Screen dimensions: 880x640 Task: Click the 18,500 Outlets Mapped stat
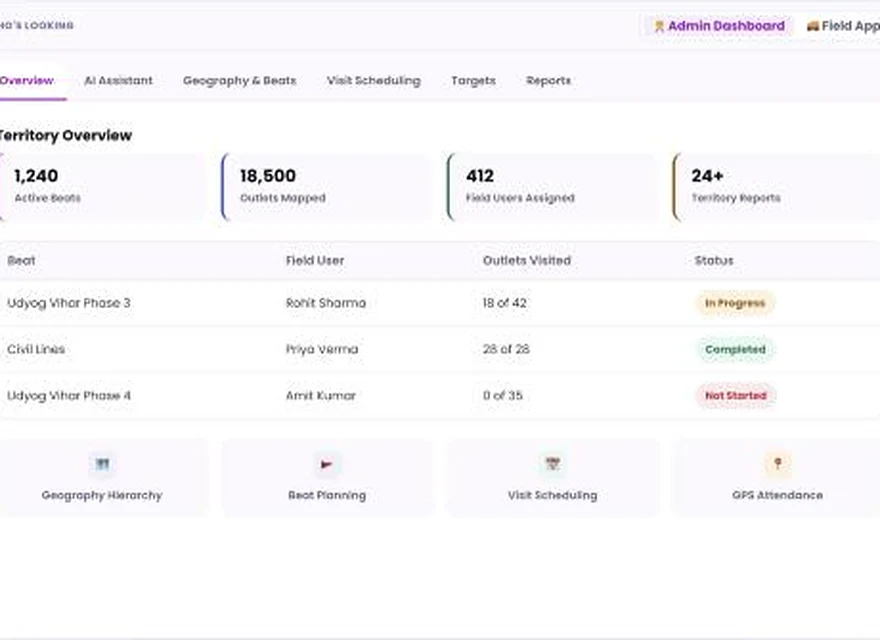[x=327, y=186]
